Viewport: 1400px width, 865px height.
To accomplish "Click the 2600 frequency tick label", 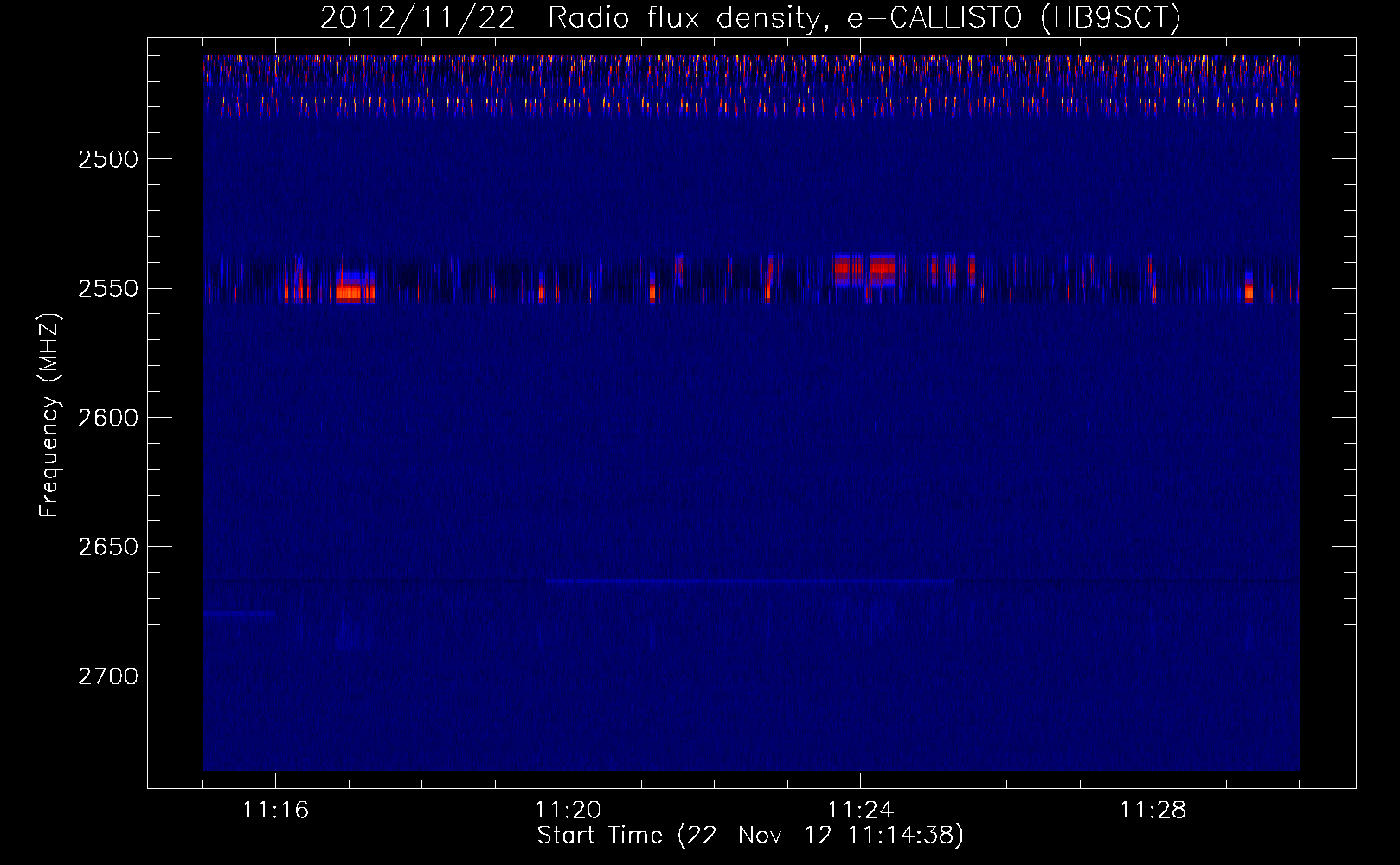I will (108, 418).
